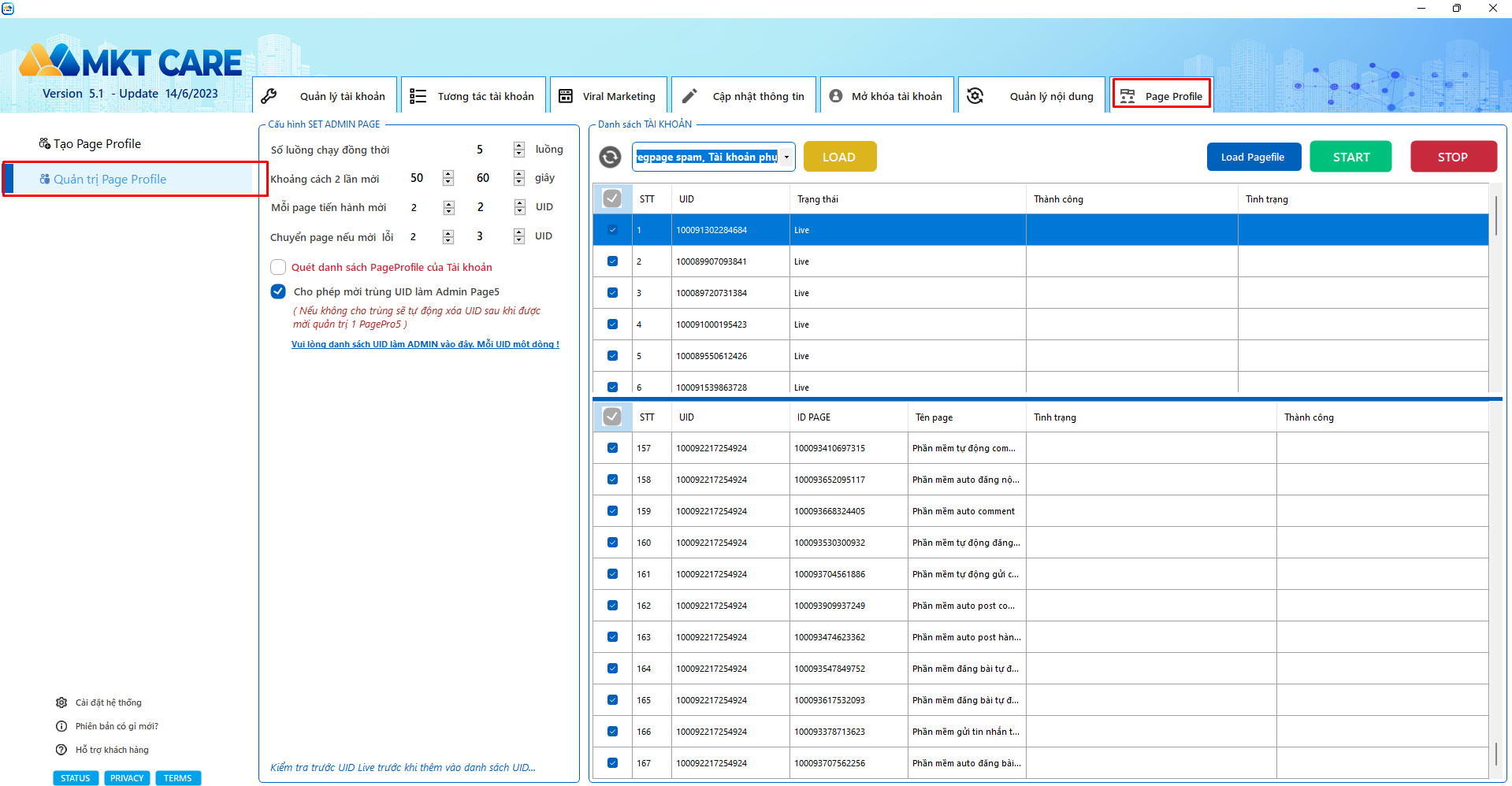Go to Cập nhật thông tin tab

point(745,96)
